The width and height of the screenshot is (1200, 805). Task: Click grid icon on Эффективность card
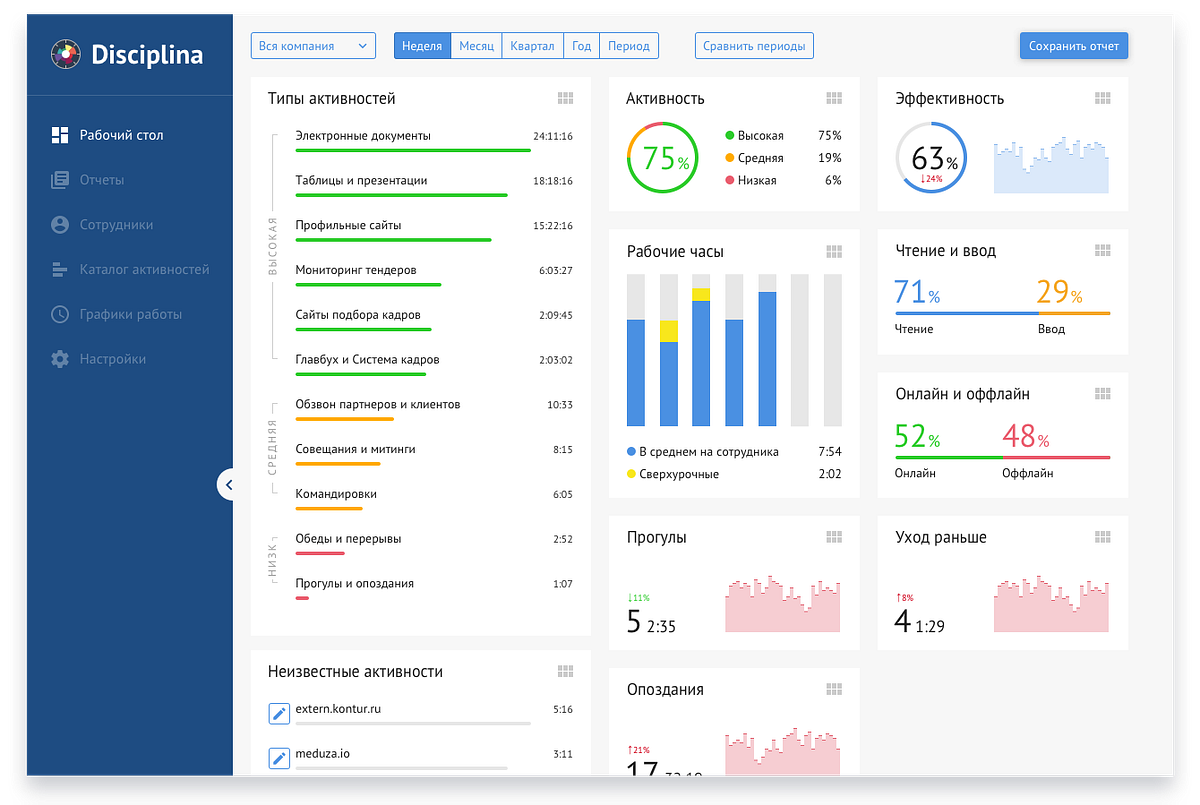tap(1103, 98)
